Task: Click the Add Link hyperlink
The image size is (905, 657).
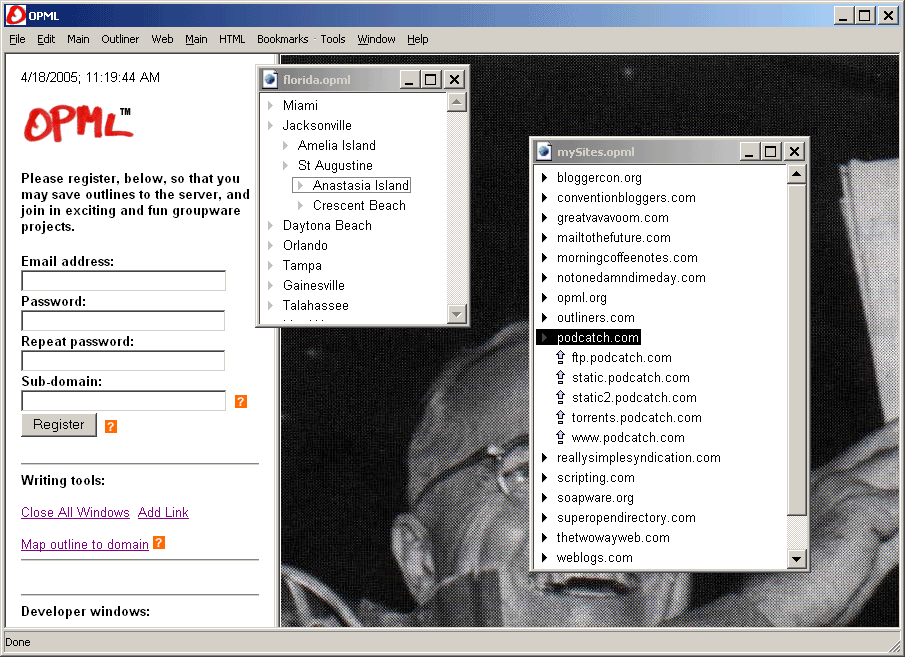Action: 163,512
